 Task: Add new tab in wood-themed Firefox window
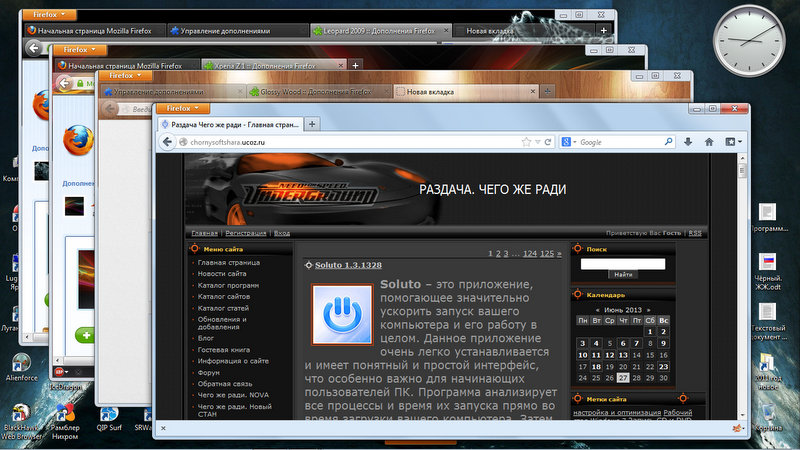coord(547,91)
